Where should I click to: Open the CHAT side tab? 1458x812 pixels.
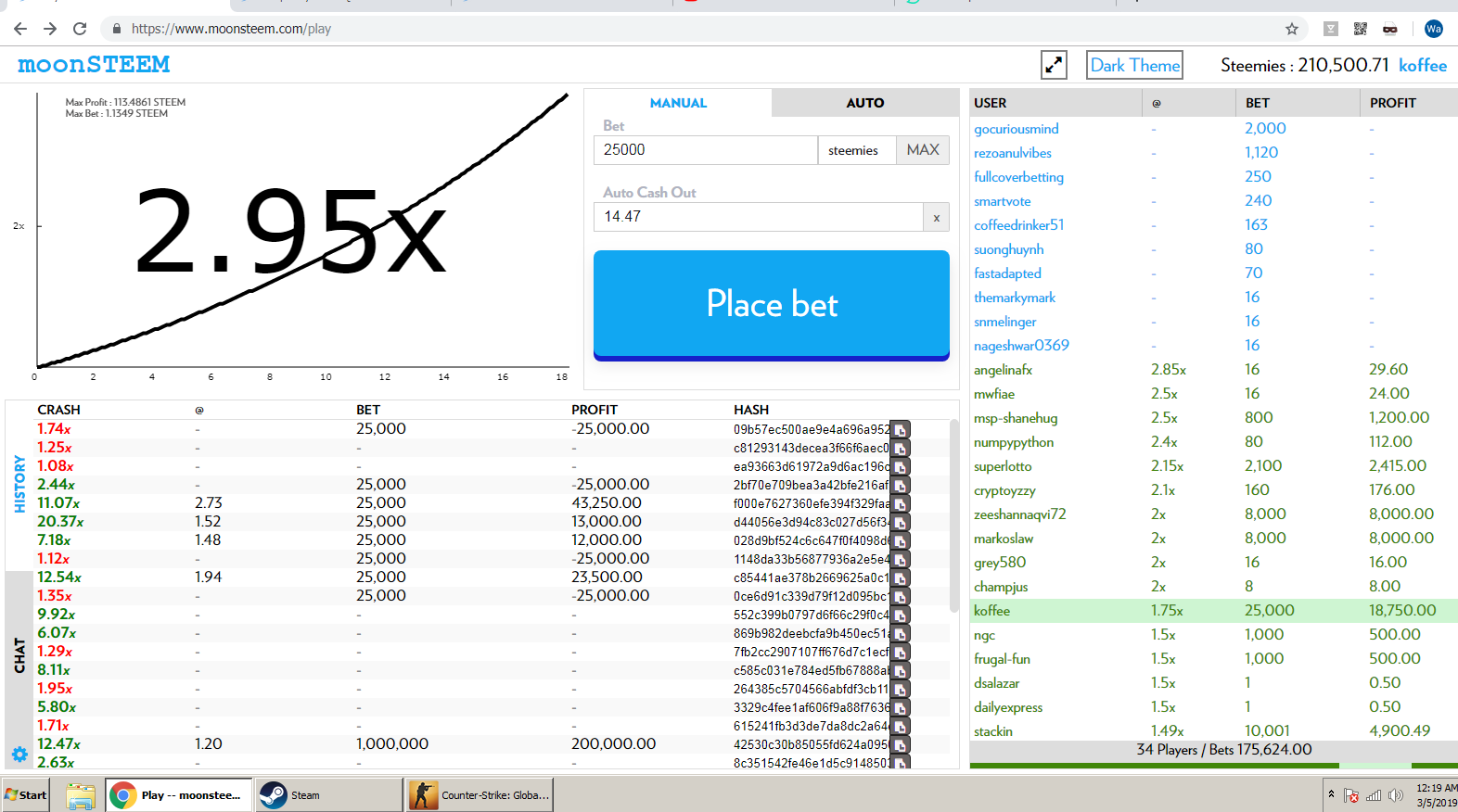(19, 654)
